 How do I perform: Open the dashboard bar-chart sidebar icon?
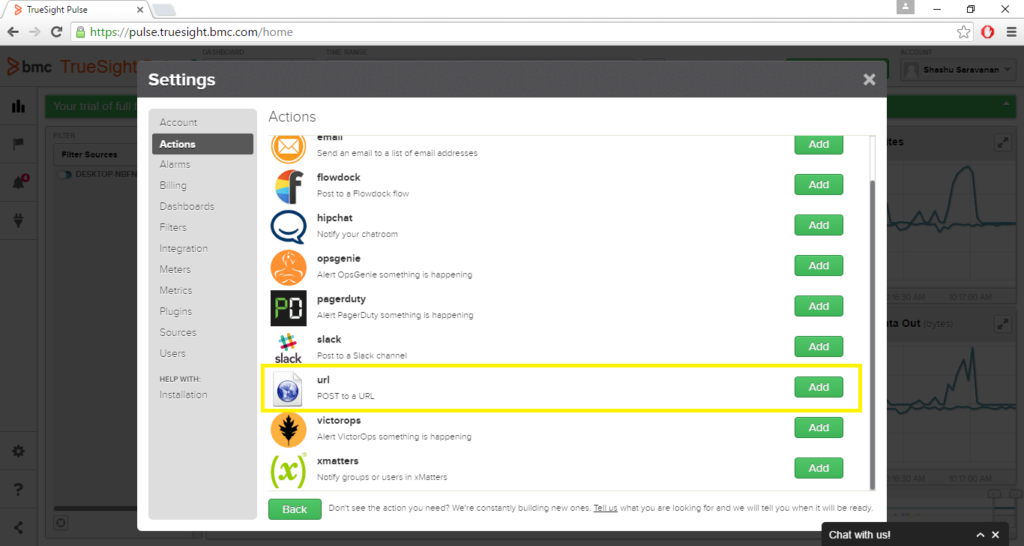point(18,106)
